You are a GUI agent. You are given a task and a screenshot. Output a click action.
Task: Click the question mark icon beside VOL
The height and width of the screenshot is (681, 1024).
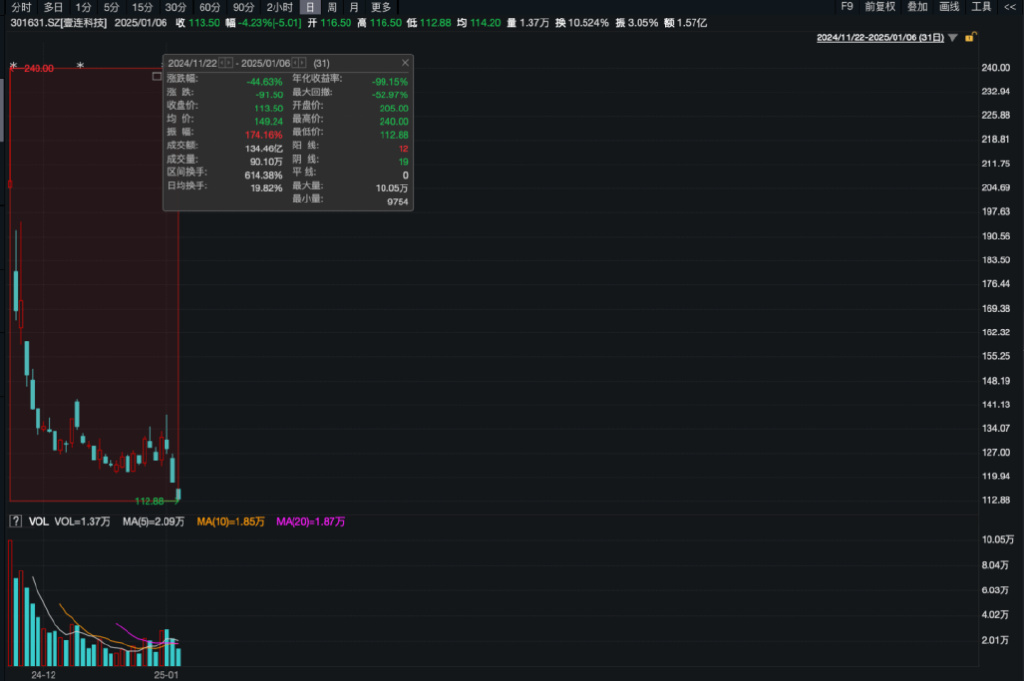(x=16, y=521)
